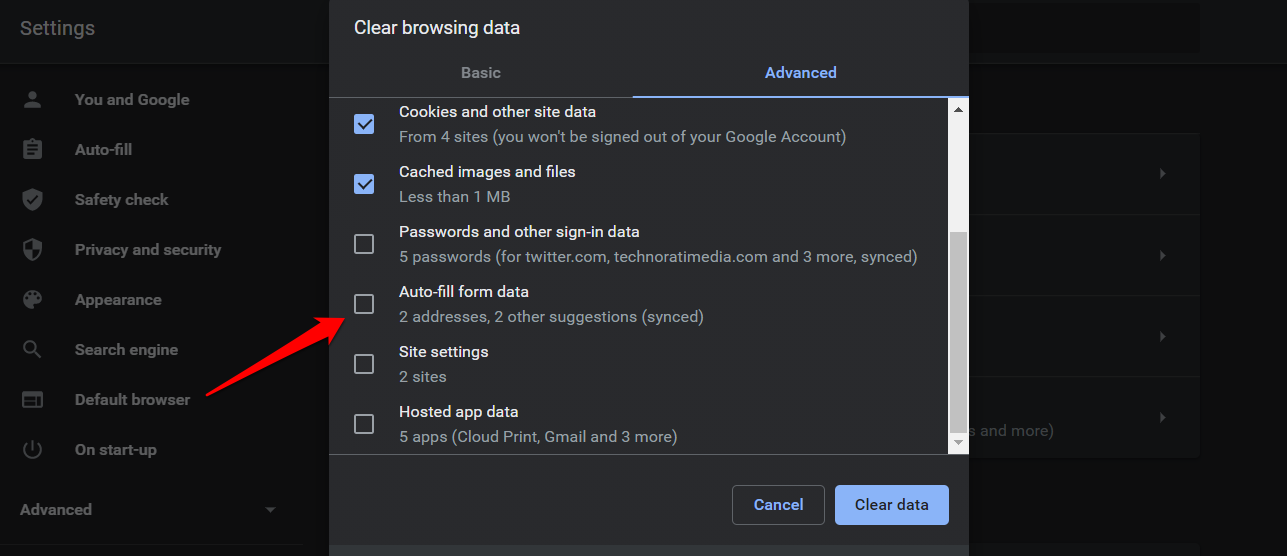Click the Cancel button
The width and height of the screenshot is (1287, 556).
[x=778, y=505]
